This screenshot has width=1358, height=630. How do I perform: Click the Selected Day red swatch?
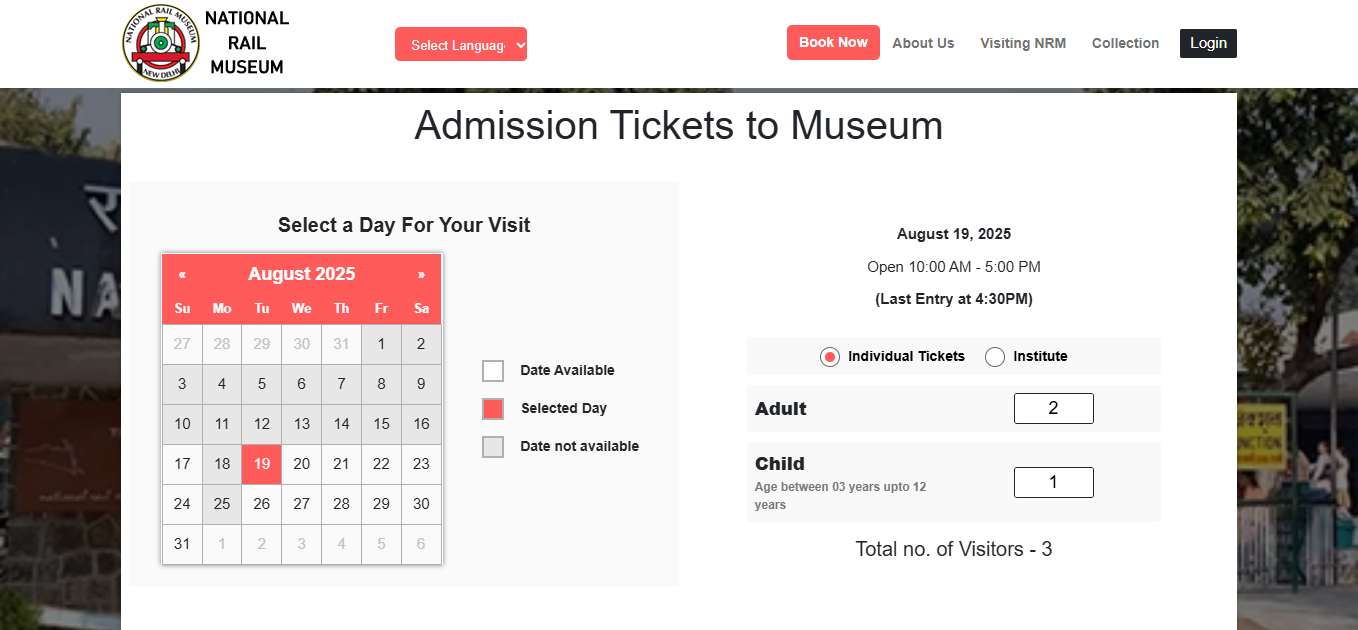click(493, 409)
